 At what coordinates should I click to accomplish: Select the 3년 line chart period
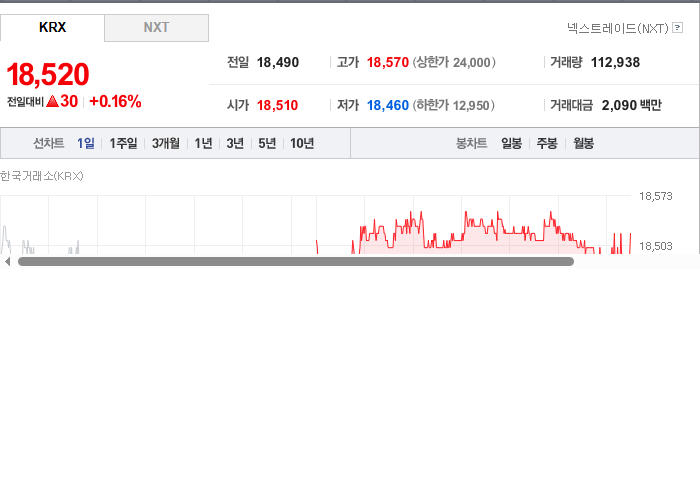(235, 143)
